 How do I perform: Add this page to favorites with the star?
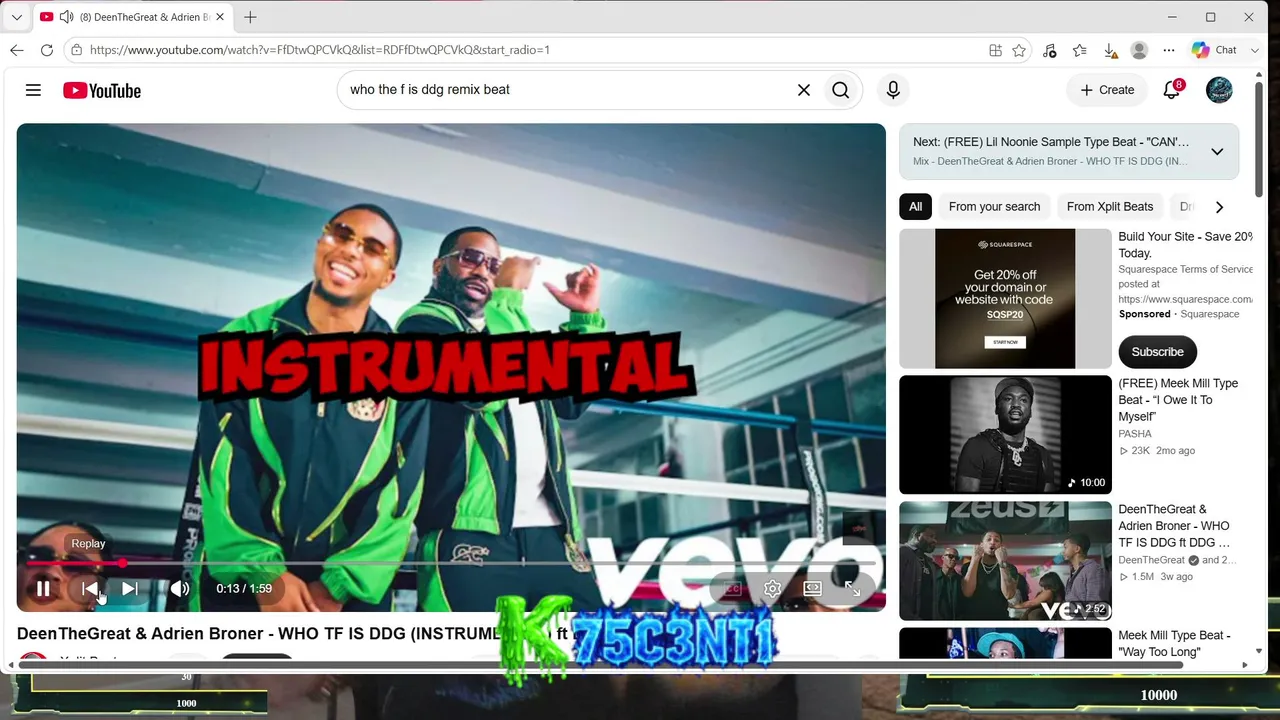(x=1019, y=50)
